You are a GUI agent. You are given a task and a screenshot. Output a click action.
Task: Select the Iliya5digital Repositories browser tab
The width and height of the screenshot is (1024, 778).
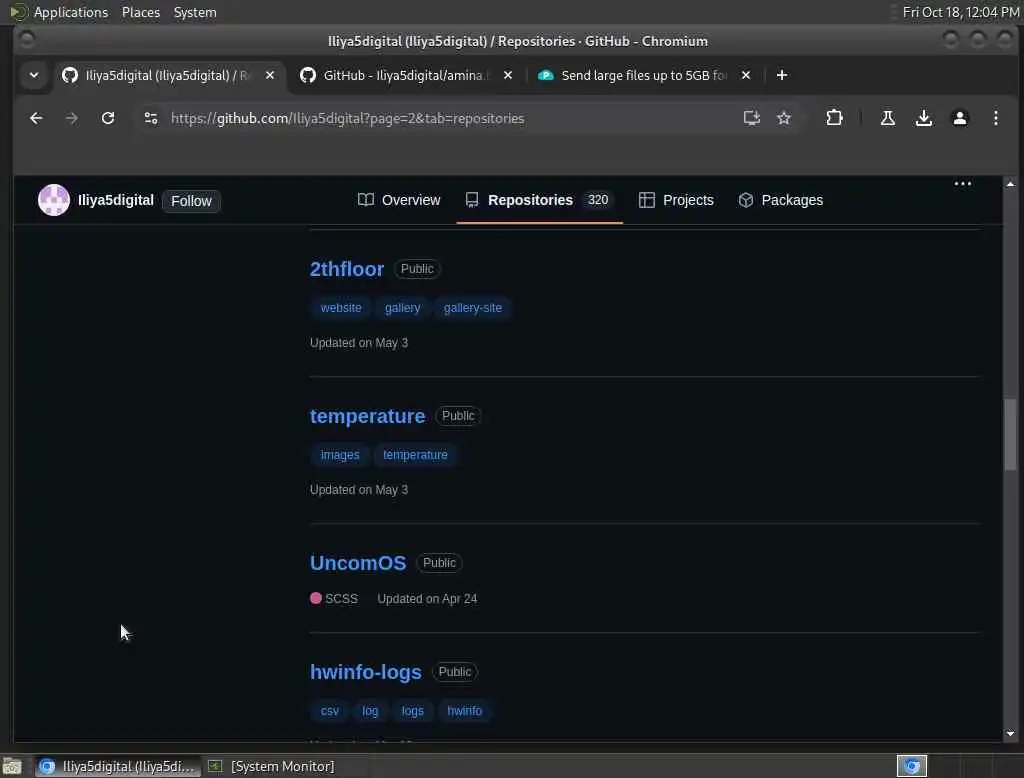point(168,75)
